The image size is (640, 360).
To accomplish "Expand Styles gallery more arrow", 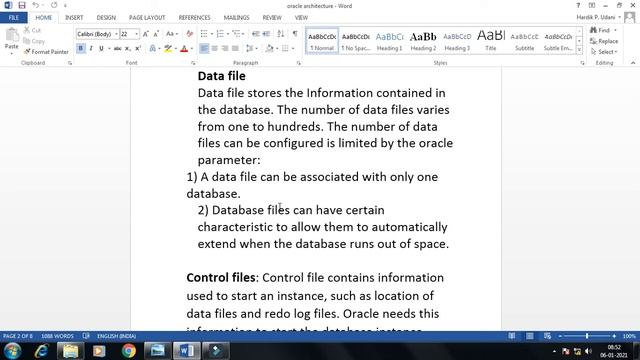I will point(579,49).
